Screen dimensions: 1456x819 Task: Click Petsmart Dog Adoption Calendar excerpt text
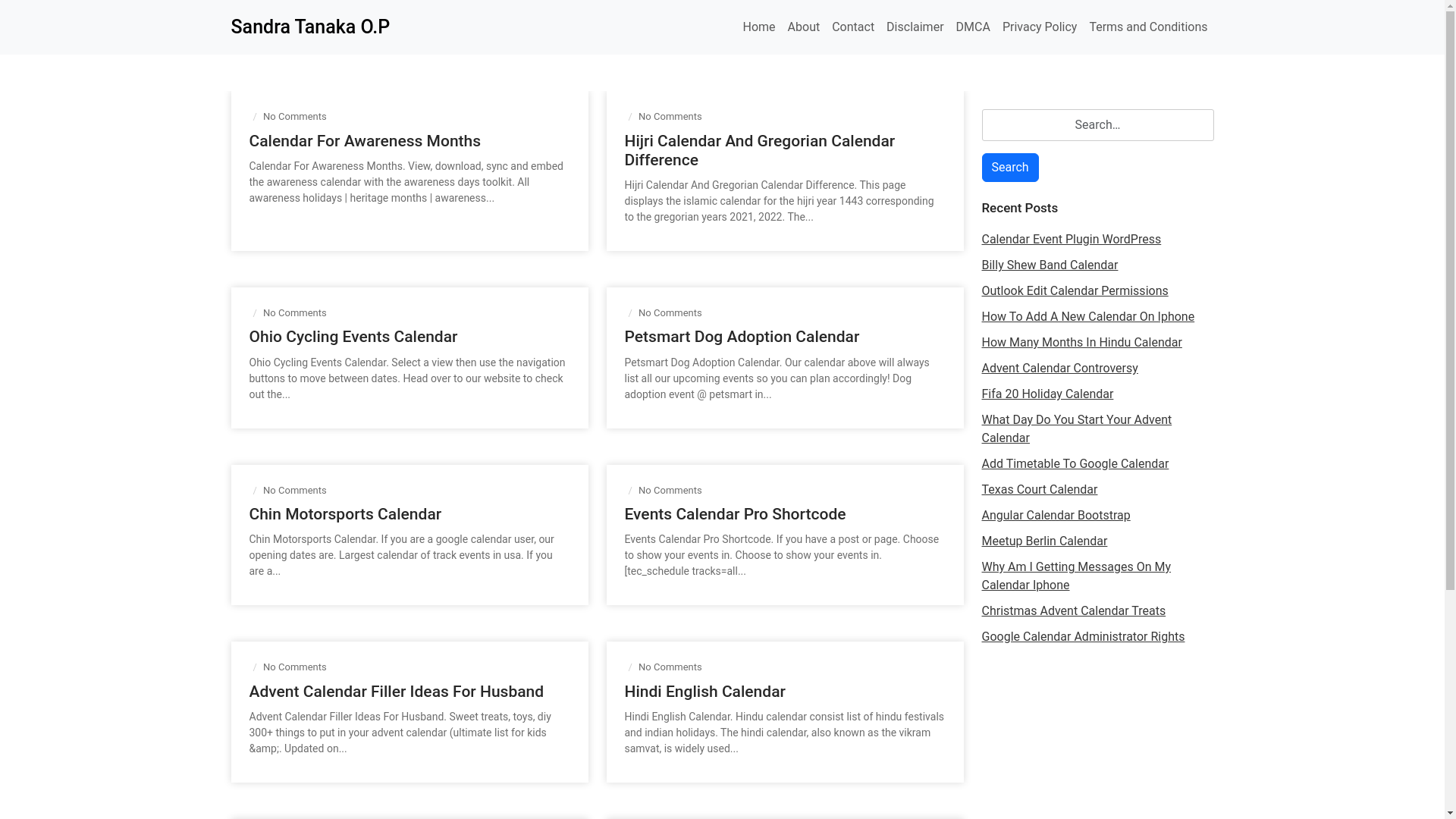(x=777, y=378)
